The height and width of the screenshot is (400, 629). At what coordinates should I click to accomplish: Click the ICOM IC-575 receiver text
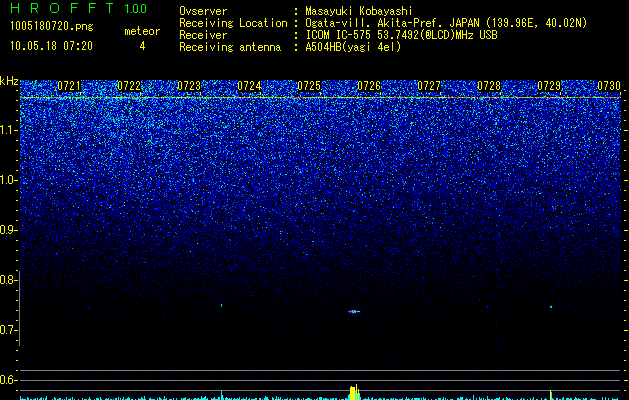tap(401, 35)
